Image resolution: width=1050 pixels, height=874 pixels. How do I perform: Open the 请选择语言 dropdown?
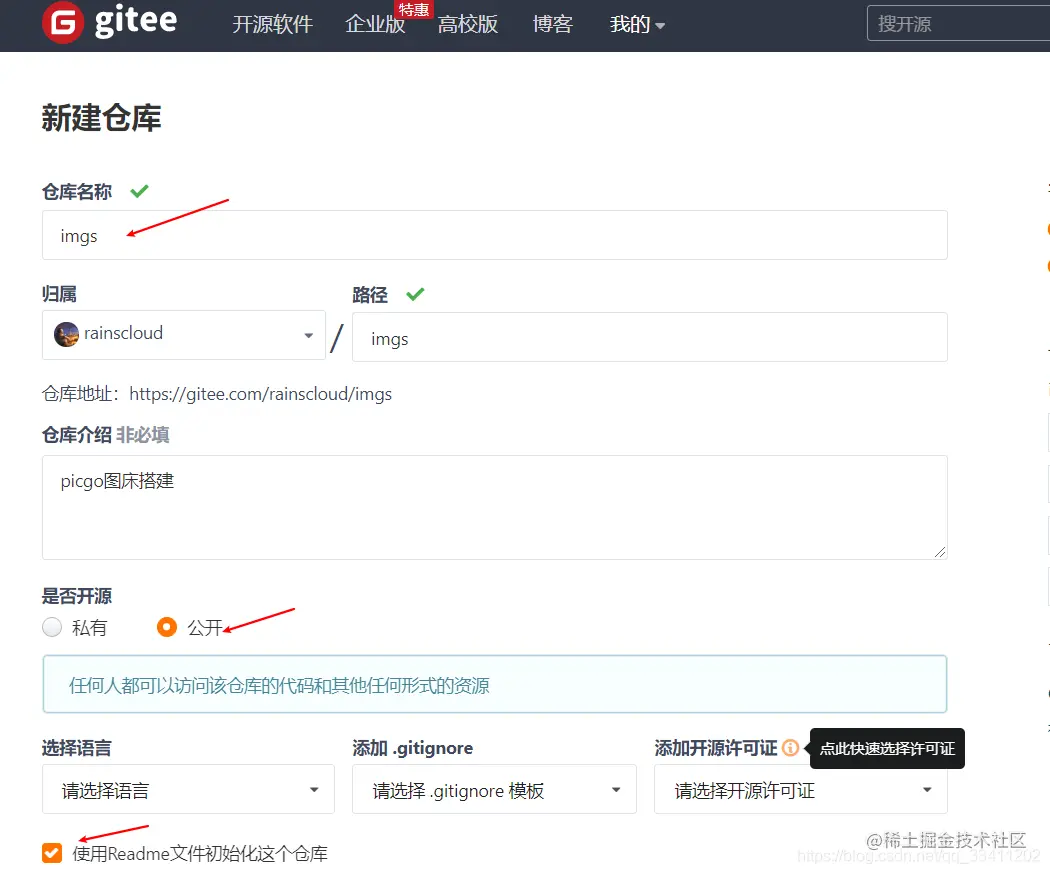[x=188, y=790]
